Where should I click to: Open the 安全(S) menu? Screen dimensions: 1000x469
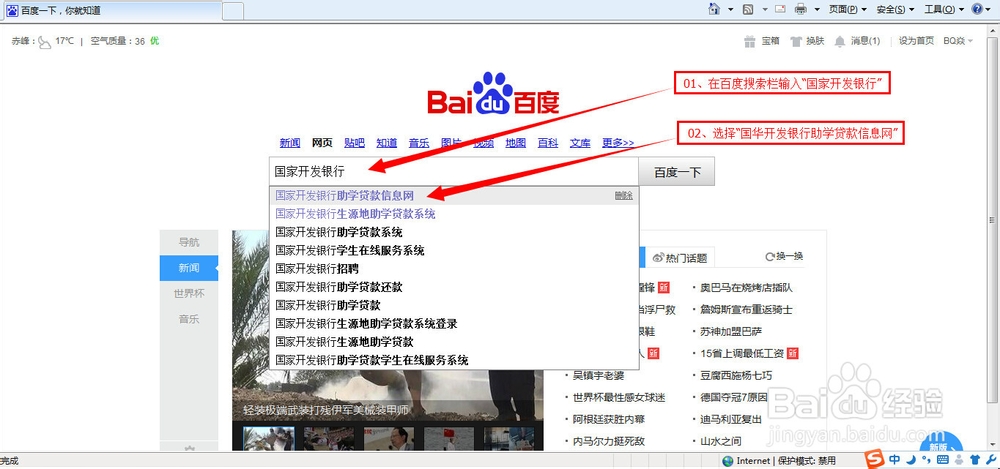point(895,9)
